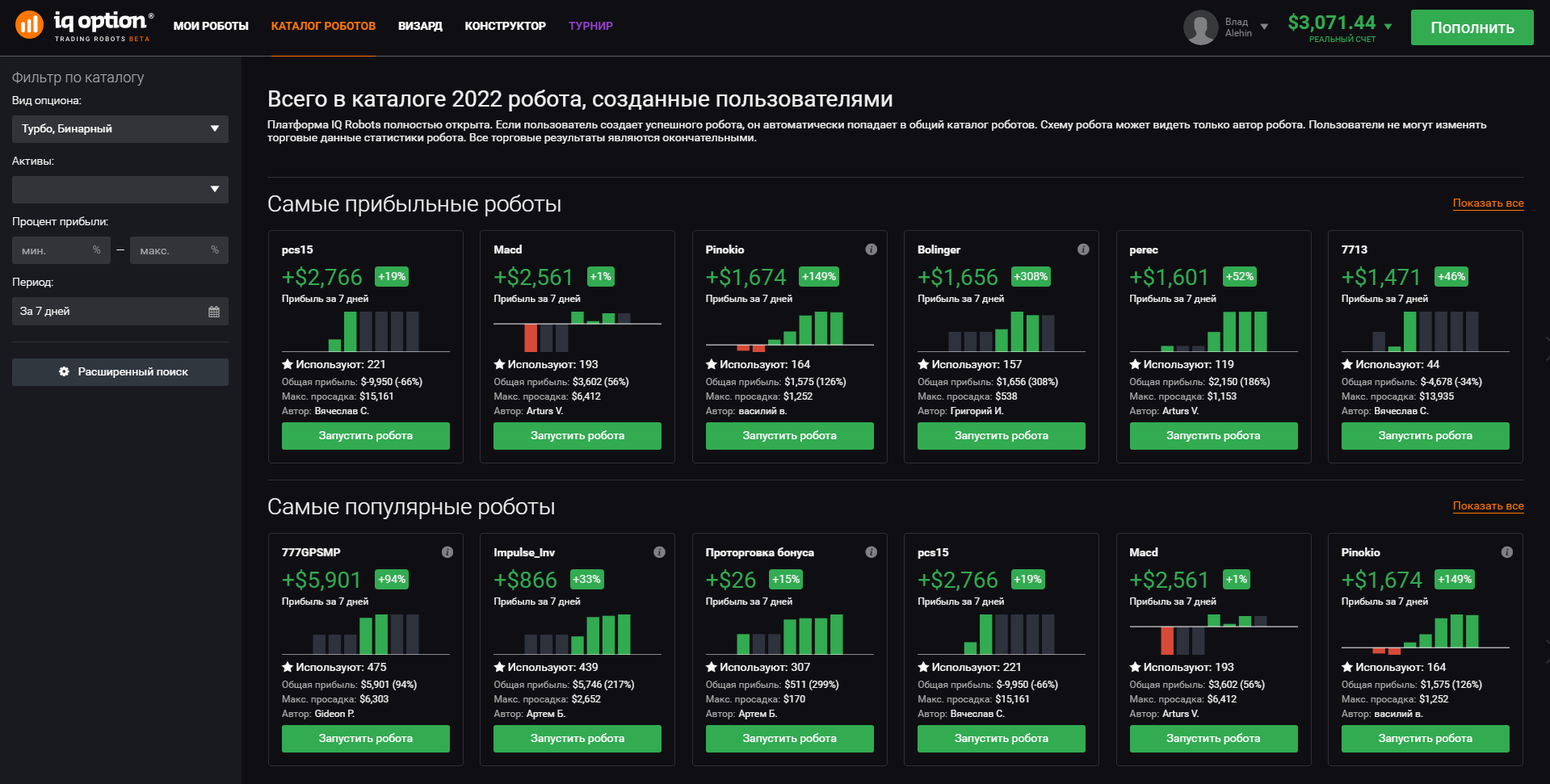Launch the 7713 robot
This screenshot has height=784, width=1550.
[1425, 436]
